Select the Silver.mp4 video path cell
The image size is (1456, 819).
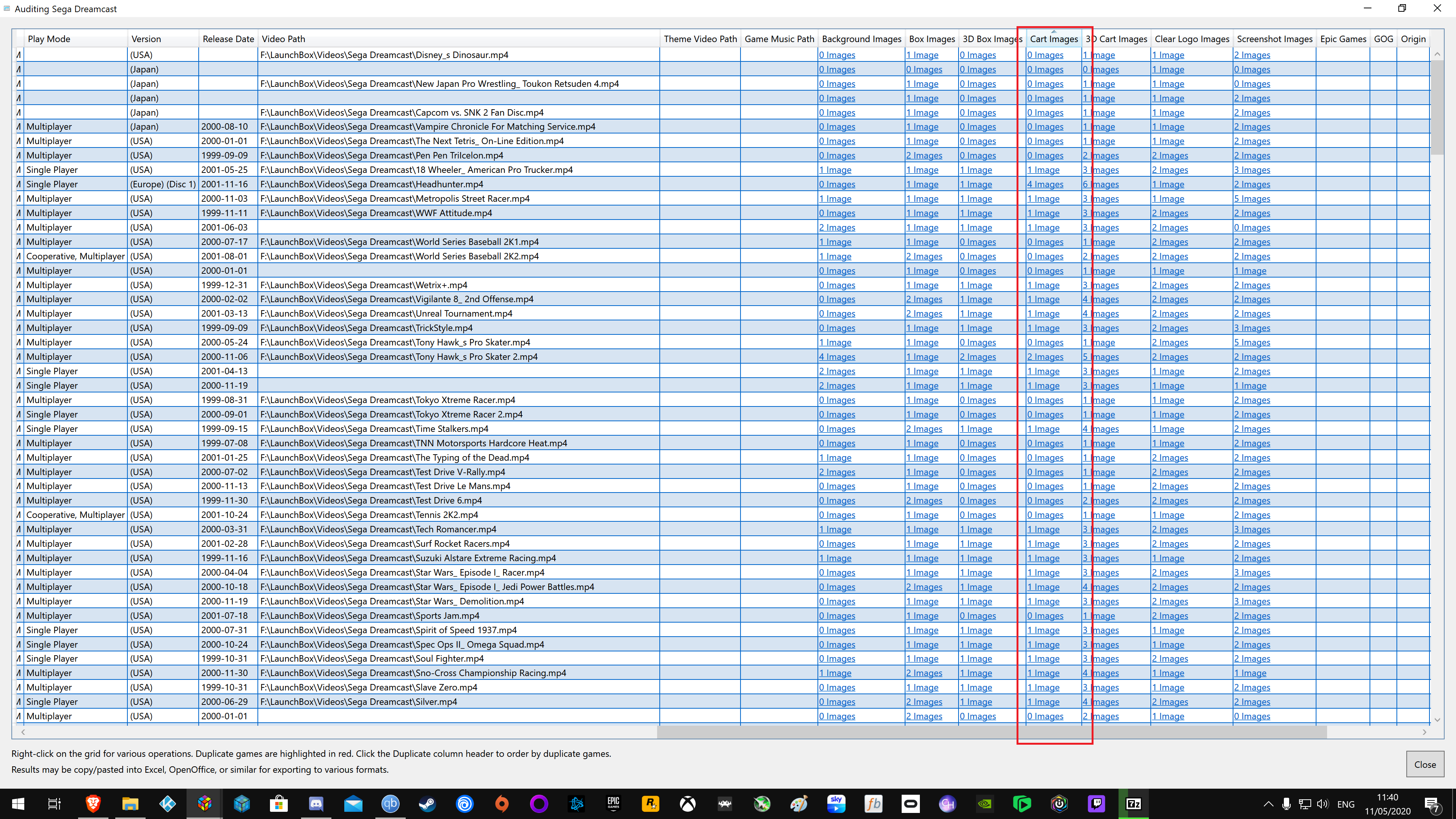pos(458,701)
